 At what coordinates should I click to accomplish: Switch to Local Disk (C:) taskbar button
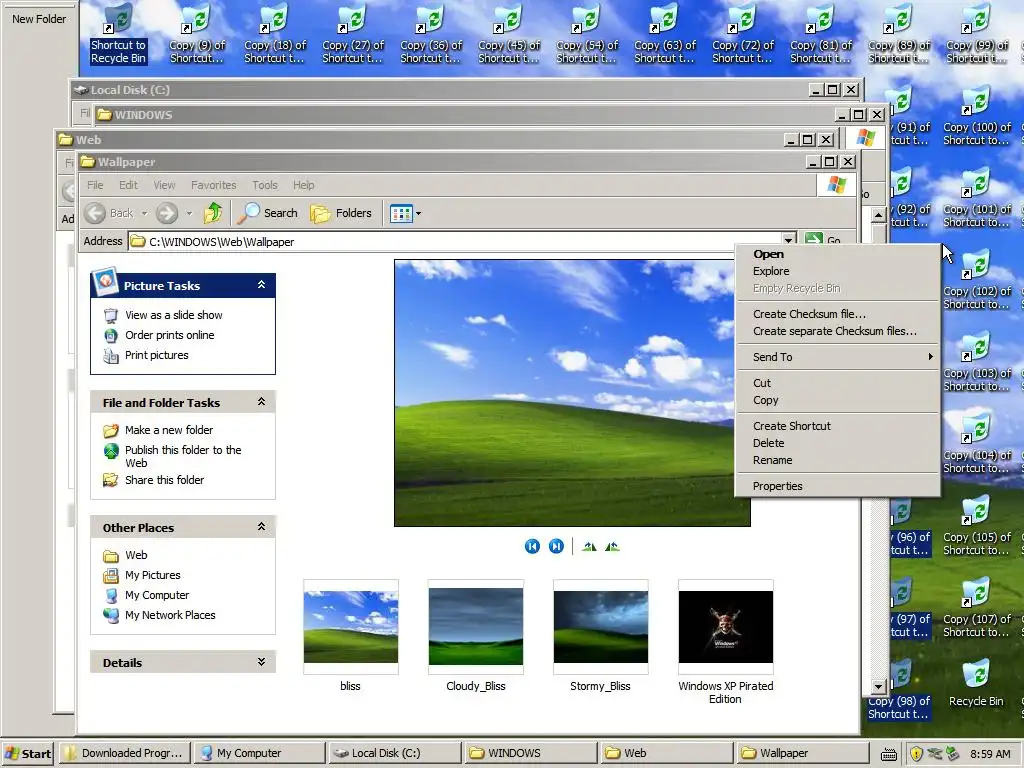pos(396,753)
